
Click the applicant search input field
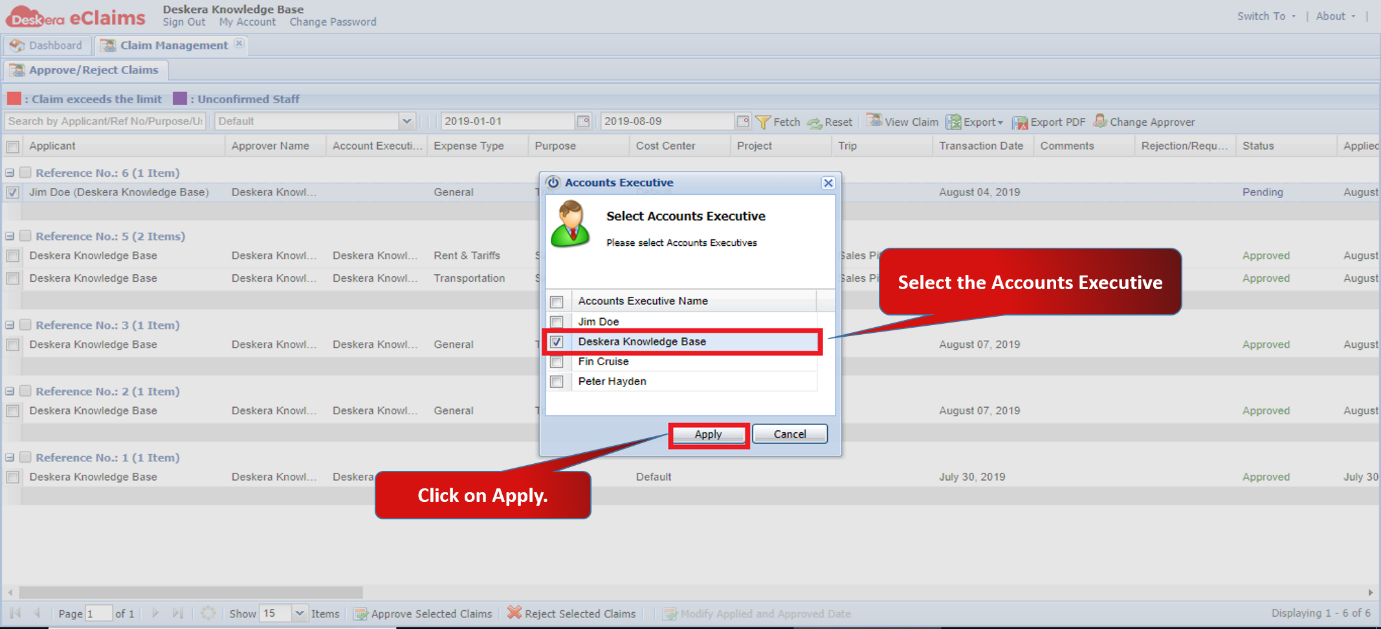[105, 121]
